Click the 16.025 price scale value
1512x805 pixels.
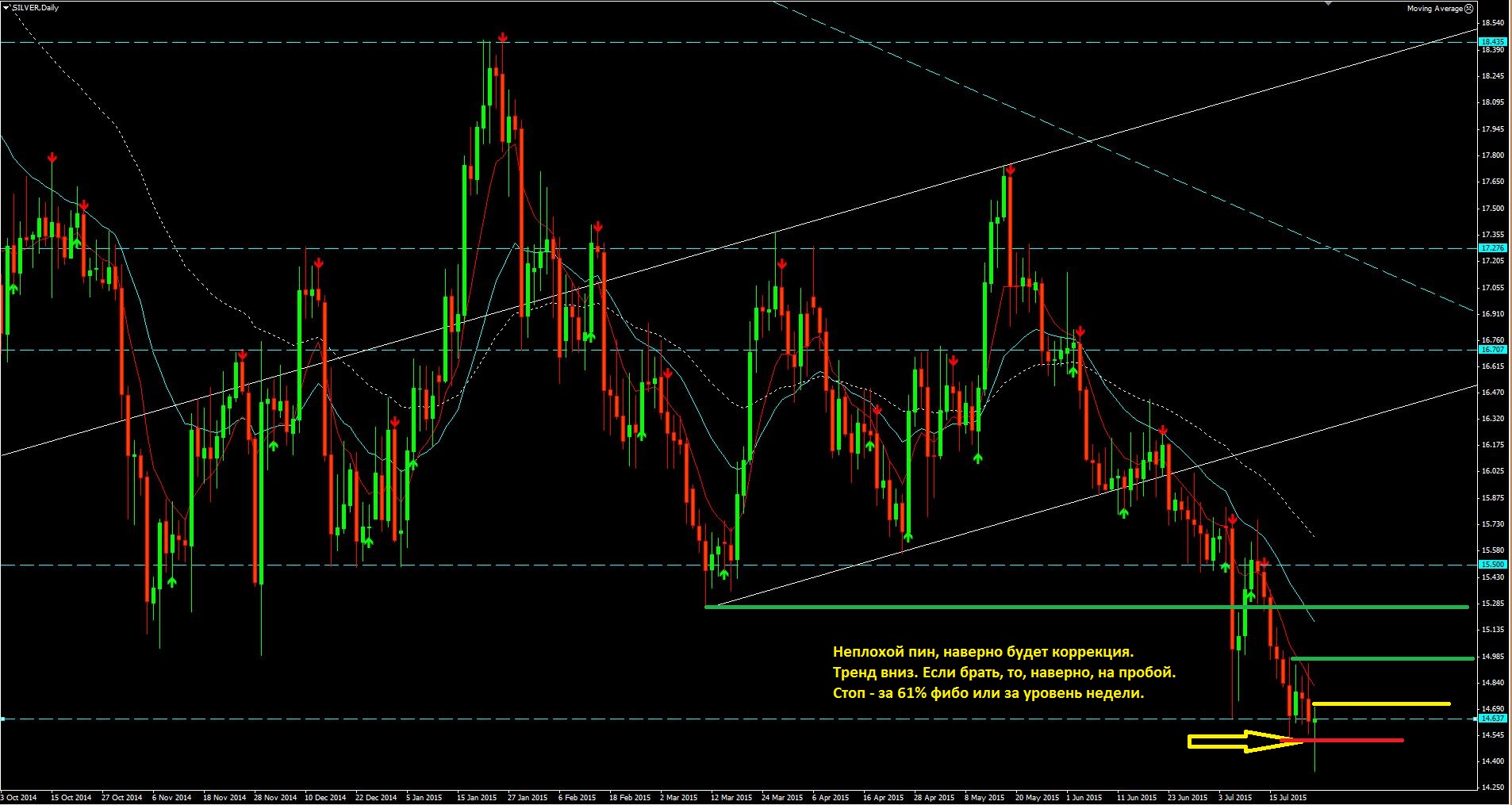click(1492, 471)
